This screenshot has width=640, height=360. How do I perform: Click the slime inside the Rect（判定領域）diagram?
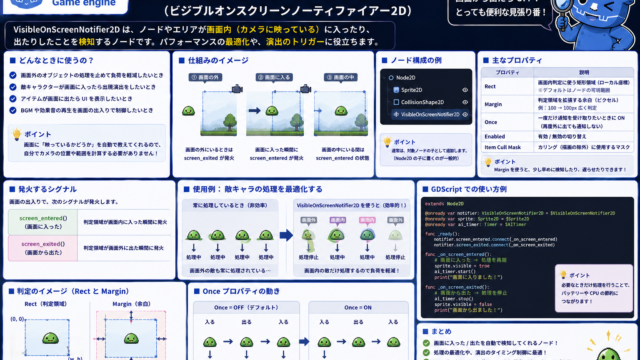[x=51, y=338]
